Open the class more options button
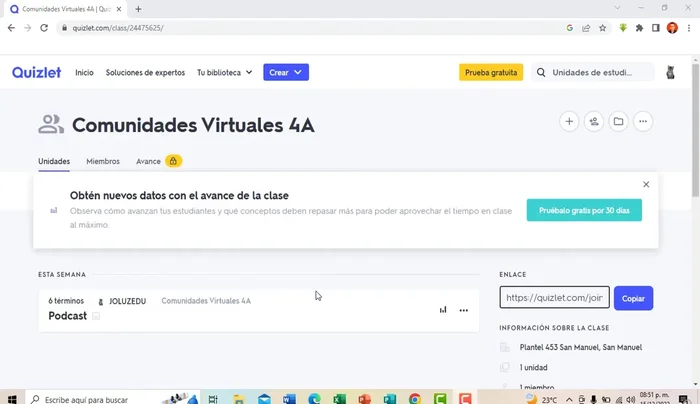The width and height of the screenshot is (700, 404). click(x=643, y=121)
